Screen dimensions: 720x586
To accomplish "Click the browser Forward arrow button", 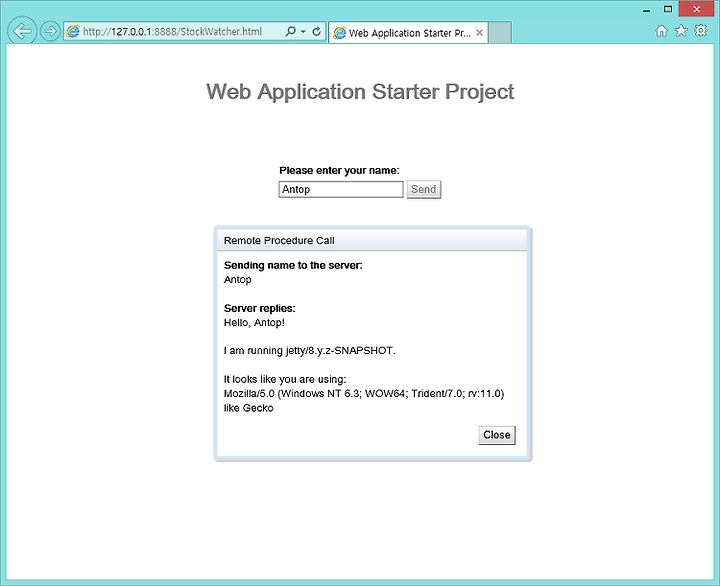I will pyautogui.click(x=50, y=31).
